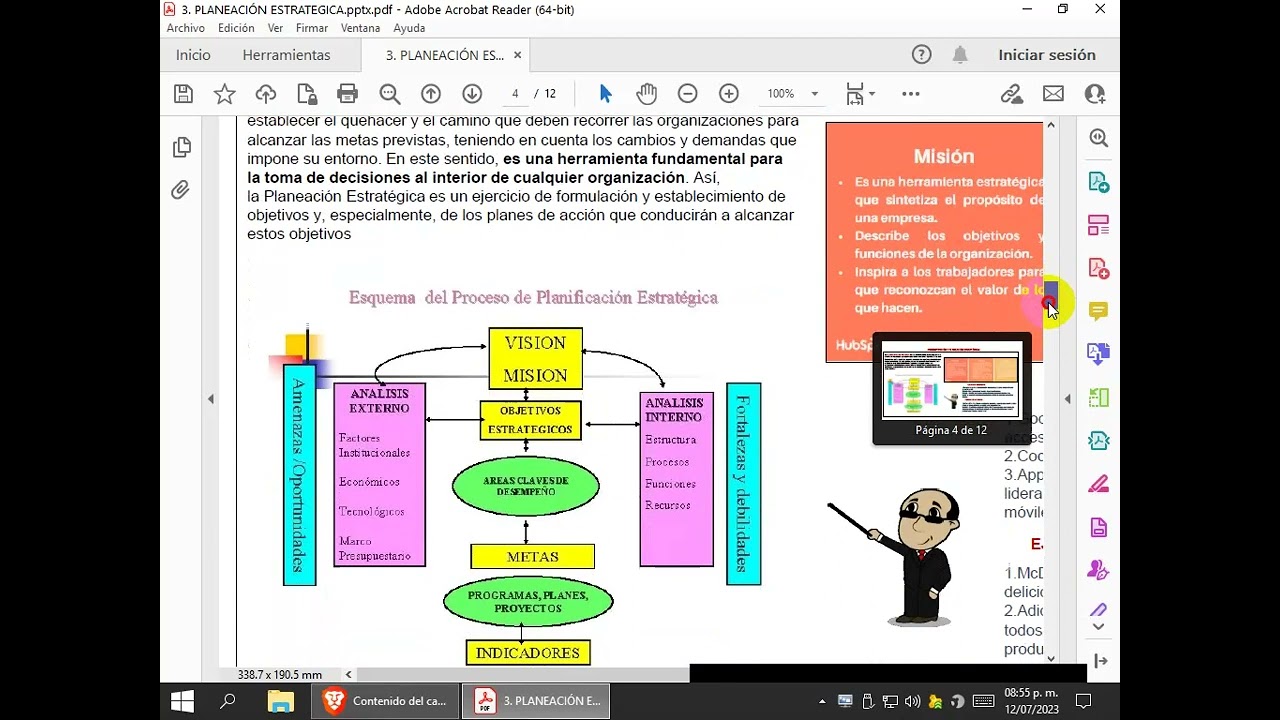Print the document with the printer icon
This screenshot has width=1280, height=720.
[348, 94]
